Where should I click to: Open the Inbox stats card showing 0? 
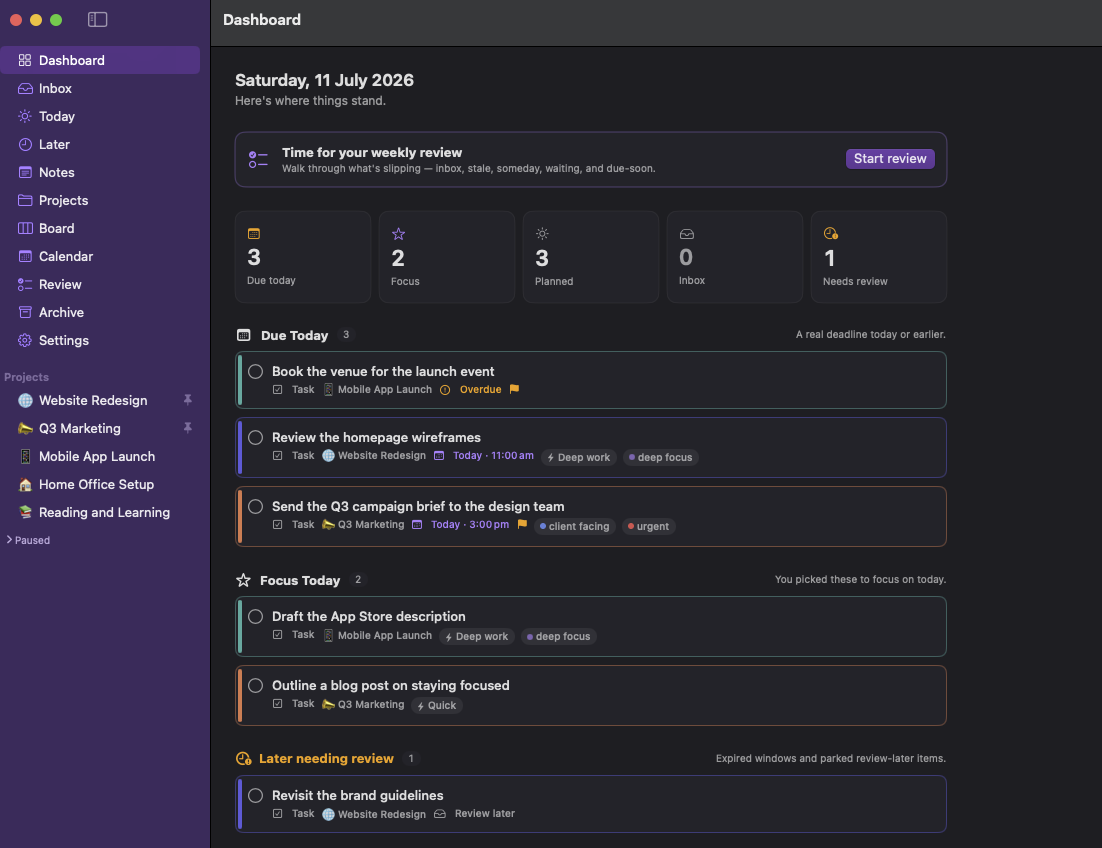(734, 257)
